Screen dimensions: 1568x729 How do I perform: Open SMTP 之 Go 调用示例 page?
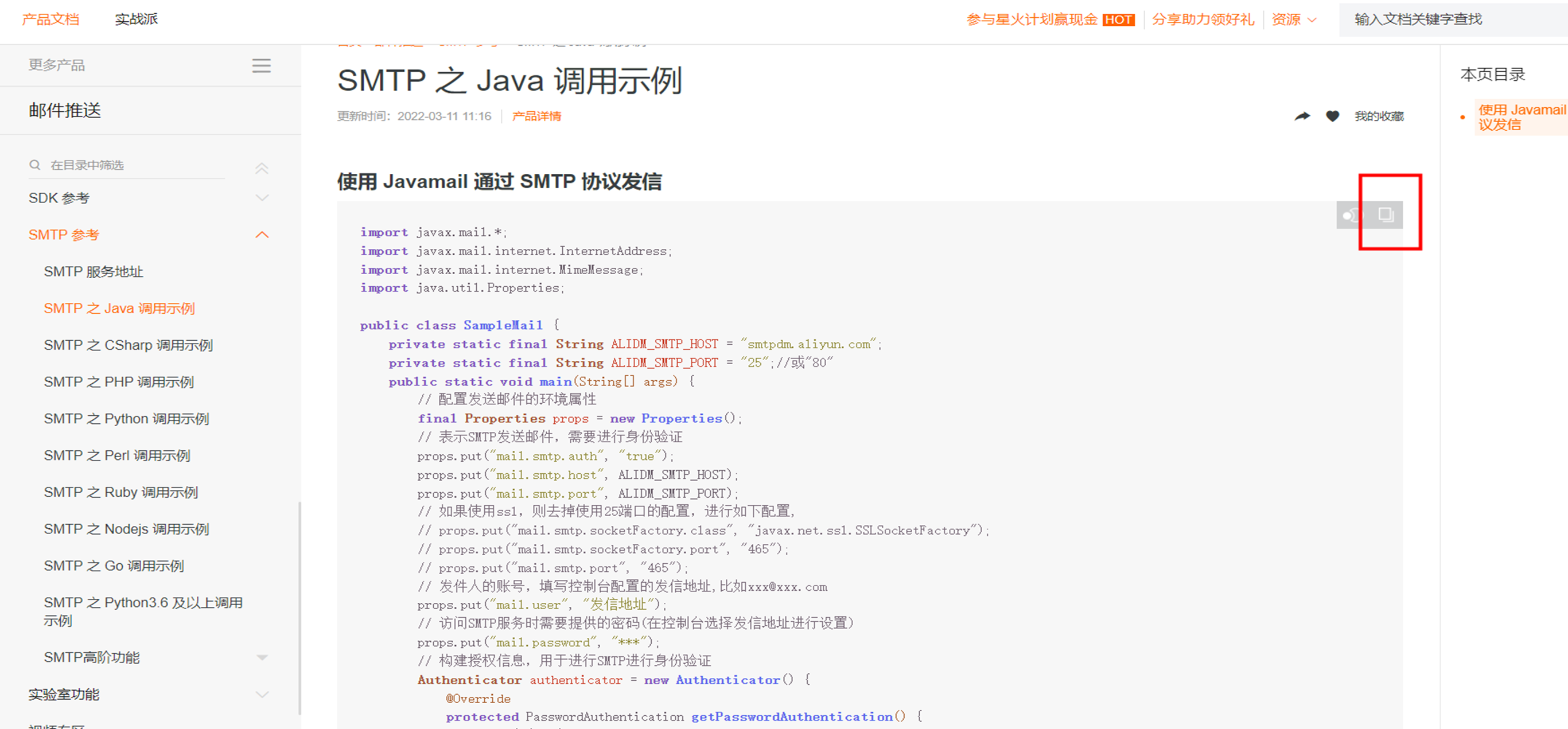(113, 566)
